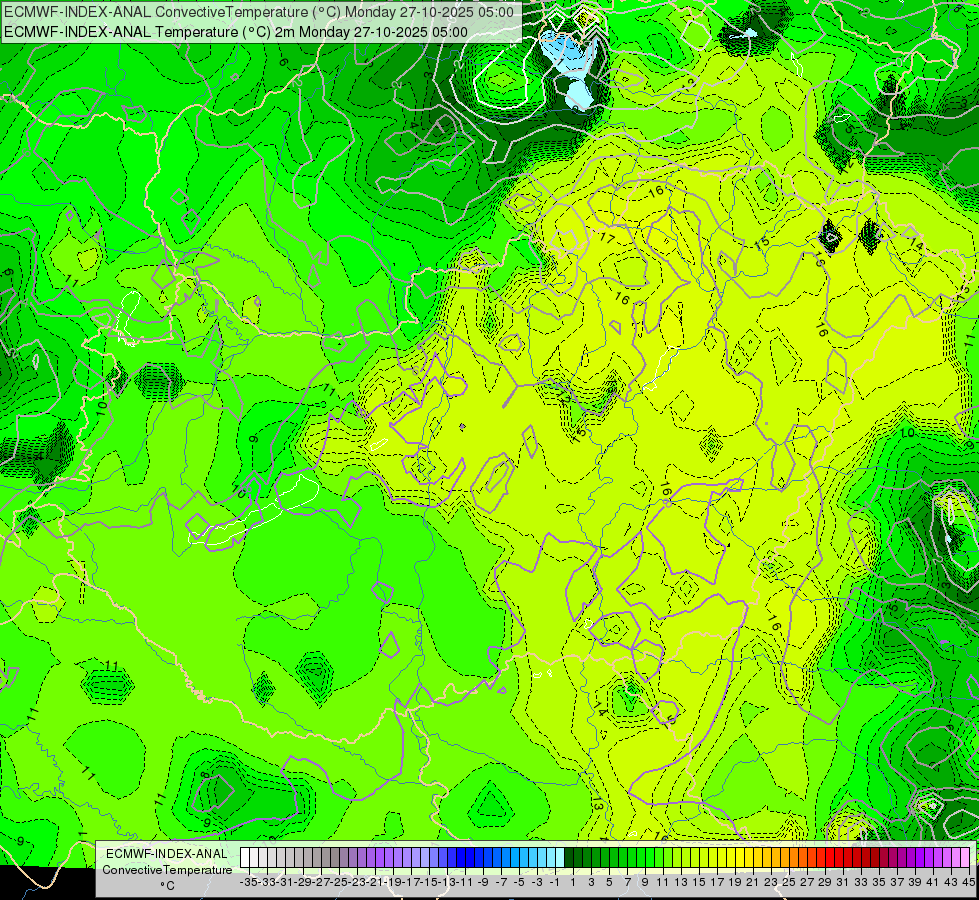Select the orange swatch above 25

point(785,857)
